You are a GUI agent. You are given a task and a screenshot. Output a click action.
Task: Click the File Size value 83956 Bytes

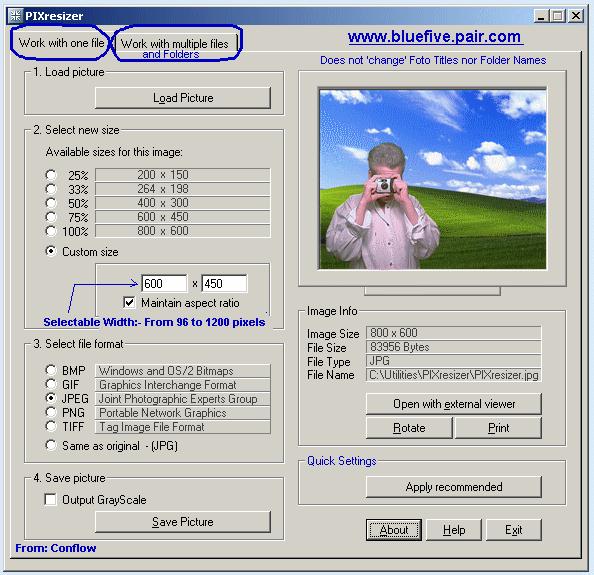tap(453, 347)
